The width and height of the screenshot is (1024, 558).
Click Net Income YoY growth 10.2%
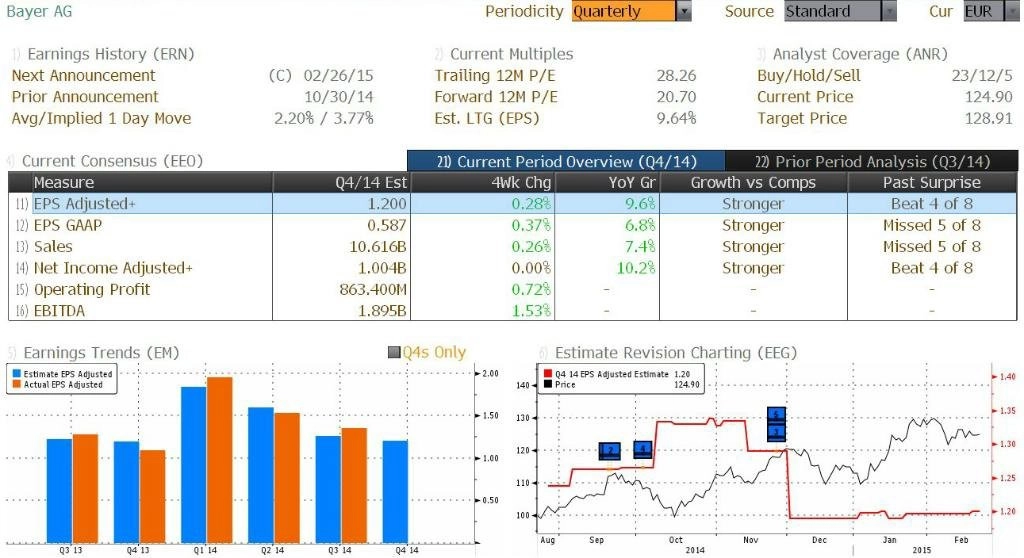(x=636, y=268)
